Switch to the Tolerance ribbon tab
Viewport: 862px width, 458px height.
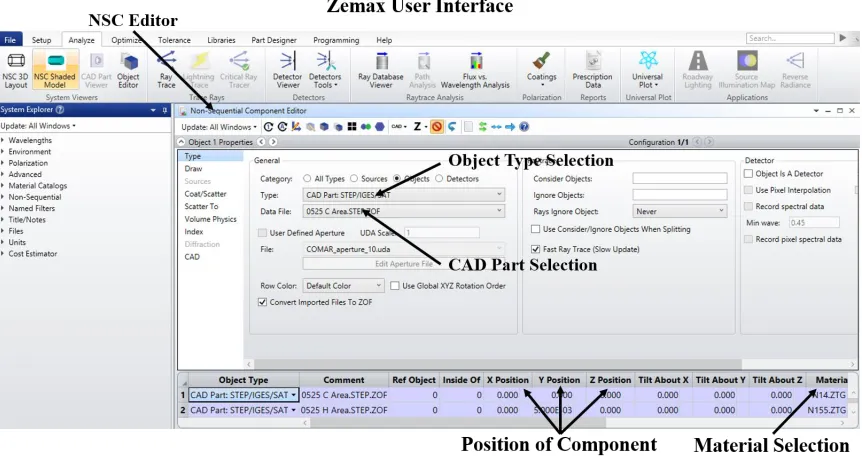[x=174, y=40]
